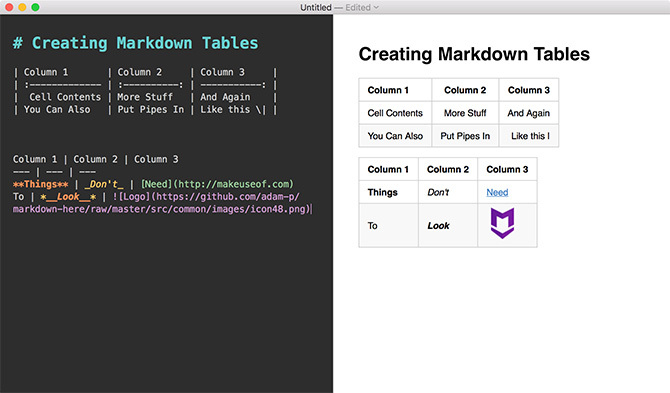Click 'Column 3' in first editor table header
Screen dimensions: 670x393
[x=222, y=72]
